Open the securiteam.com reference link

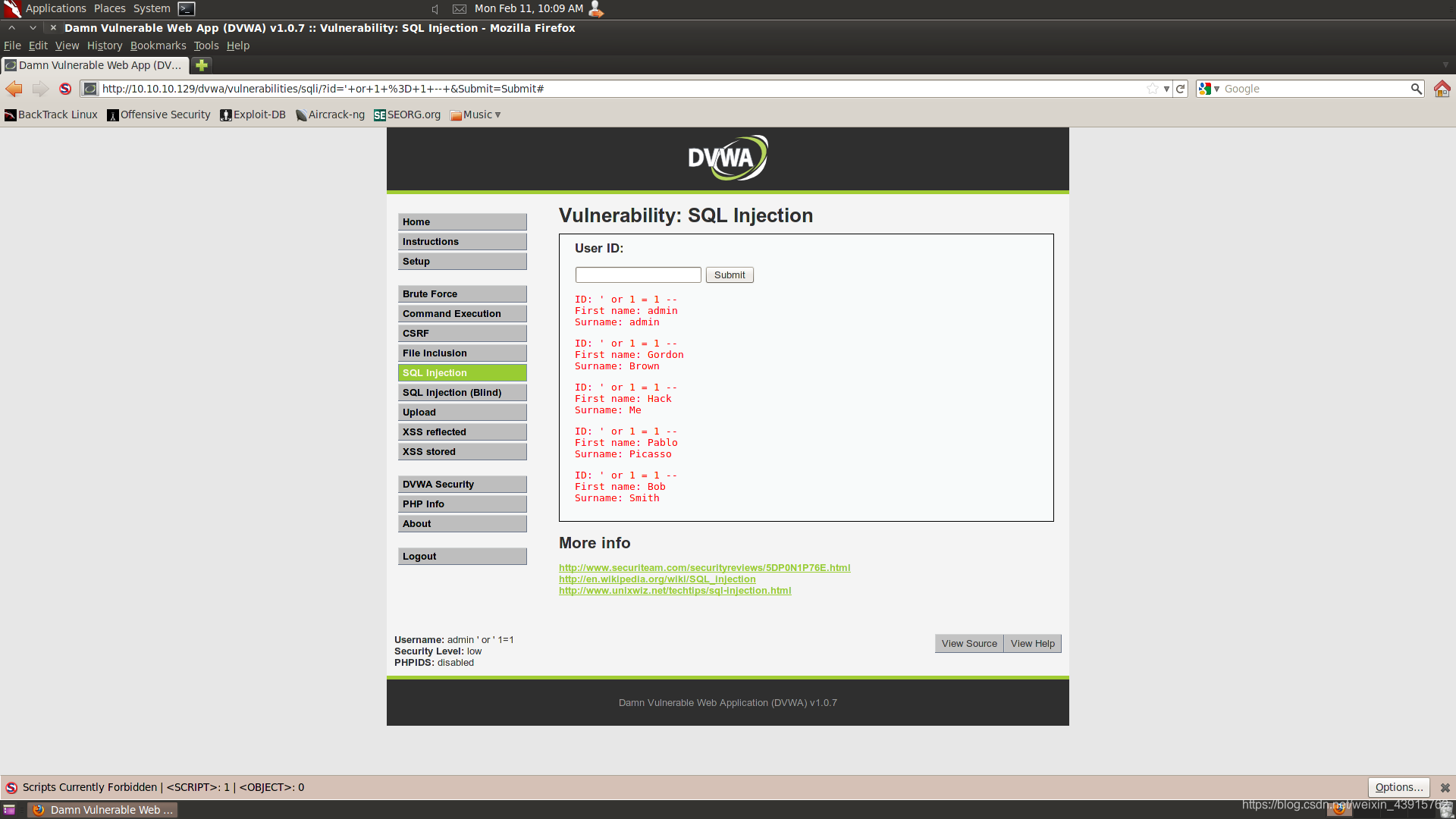pos(704,568)
